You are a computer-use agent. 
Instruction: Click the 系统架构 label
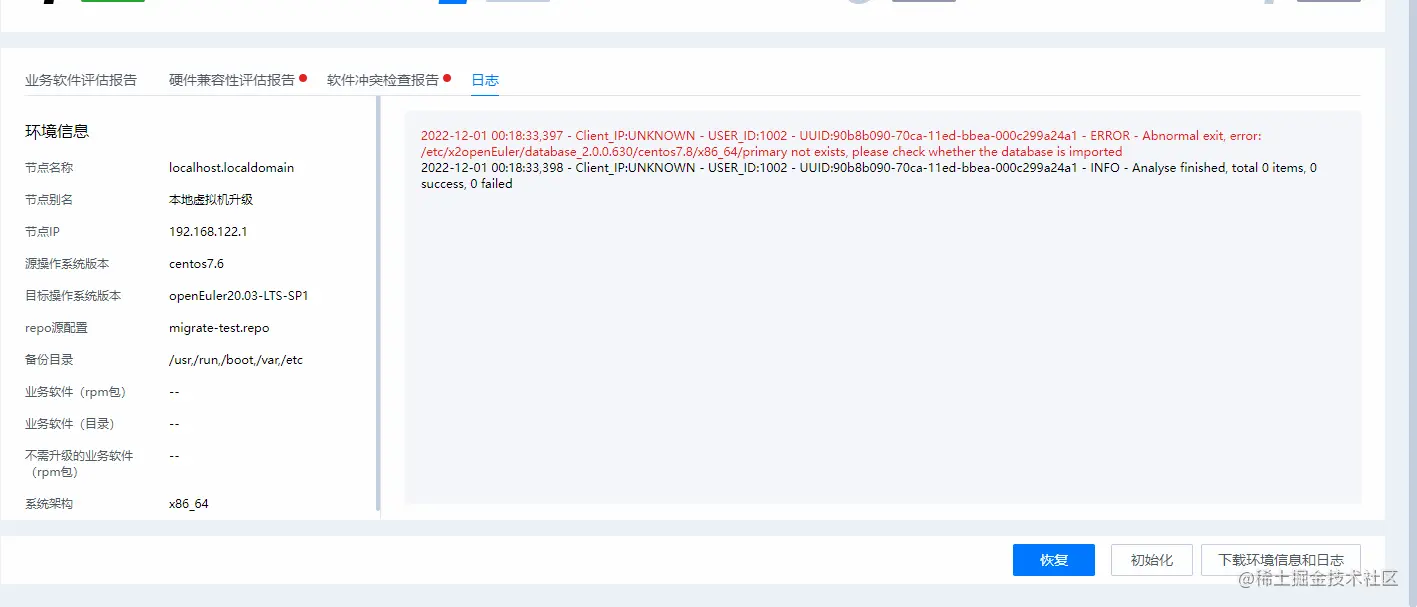[x=49, y=504]
